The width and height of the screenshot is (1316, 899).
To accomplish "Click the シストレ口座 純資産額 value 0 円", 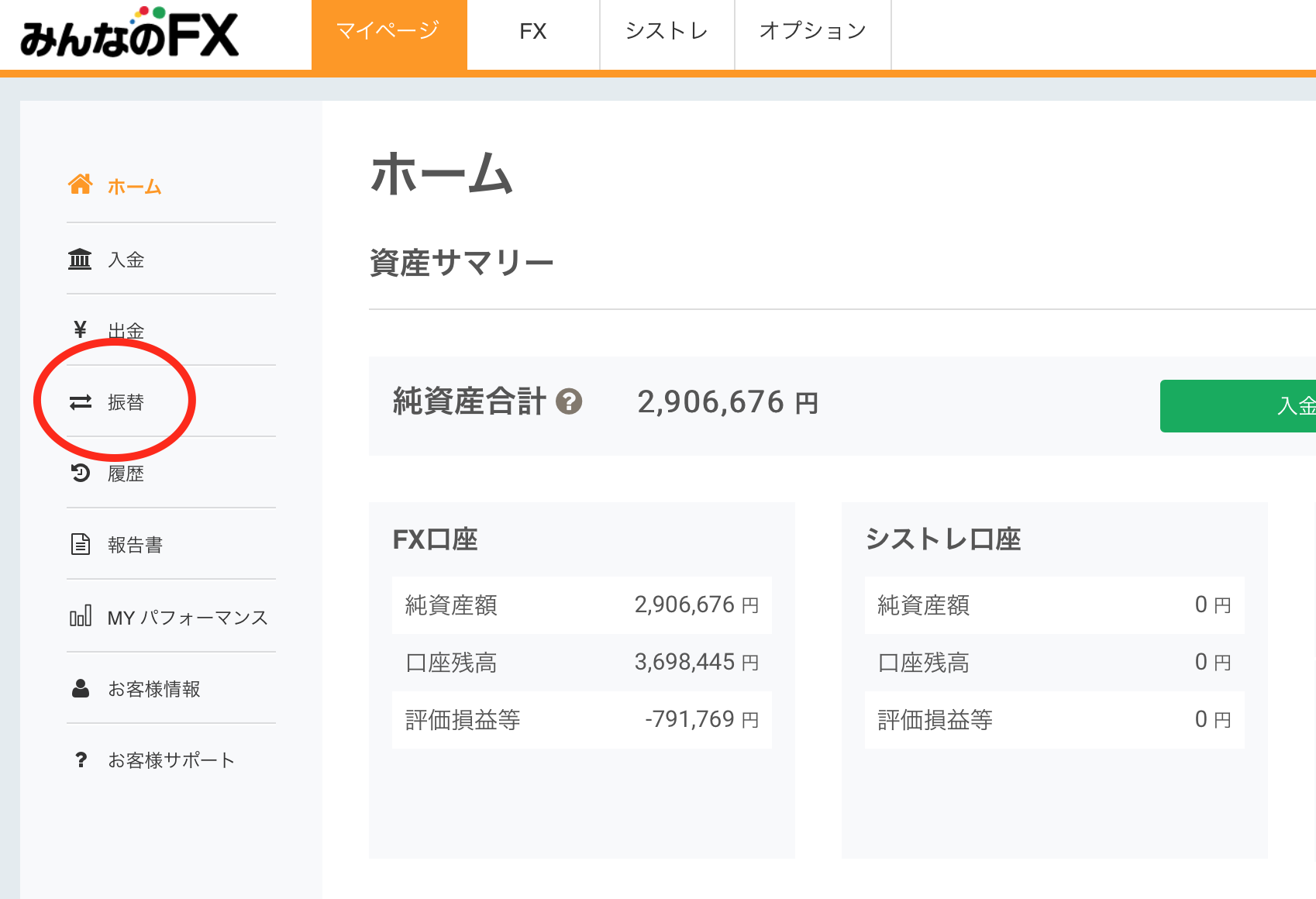I will [1212, 604].
